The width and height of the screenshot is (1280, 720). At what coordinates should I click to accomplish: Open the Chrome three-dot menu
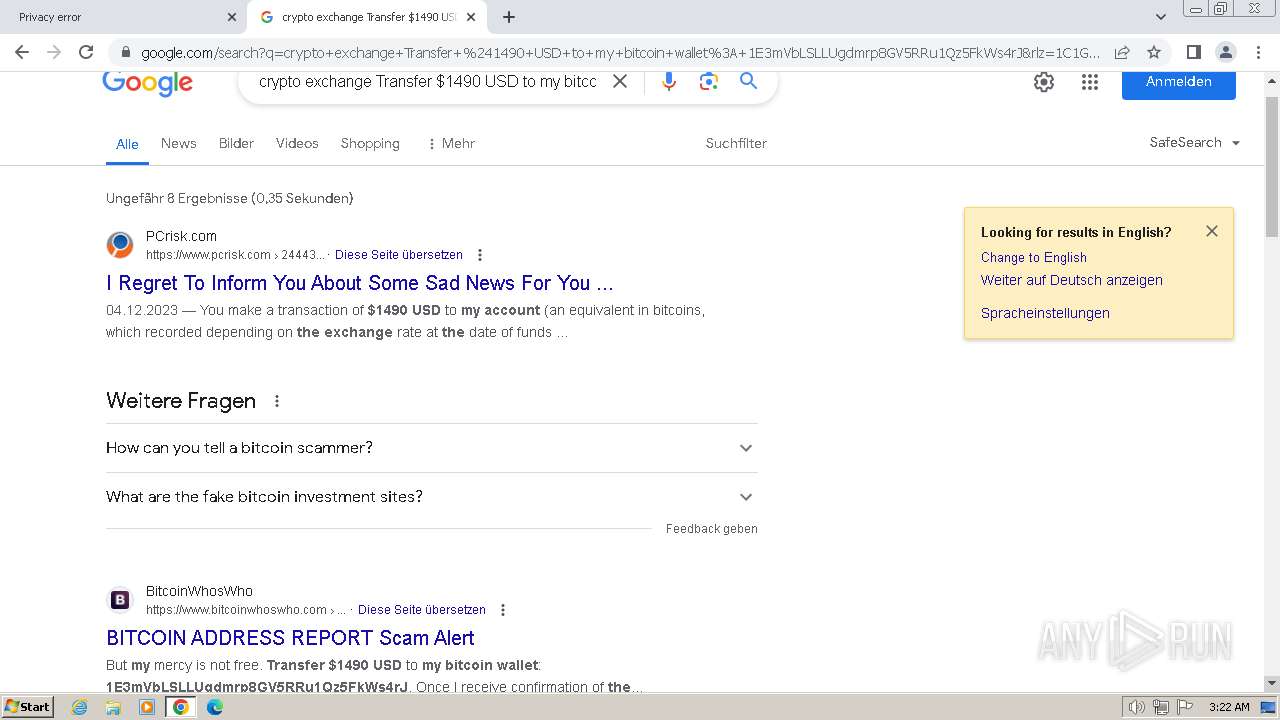coord(1257,52)
